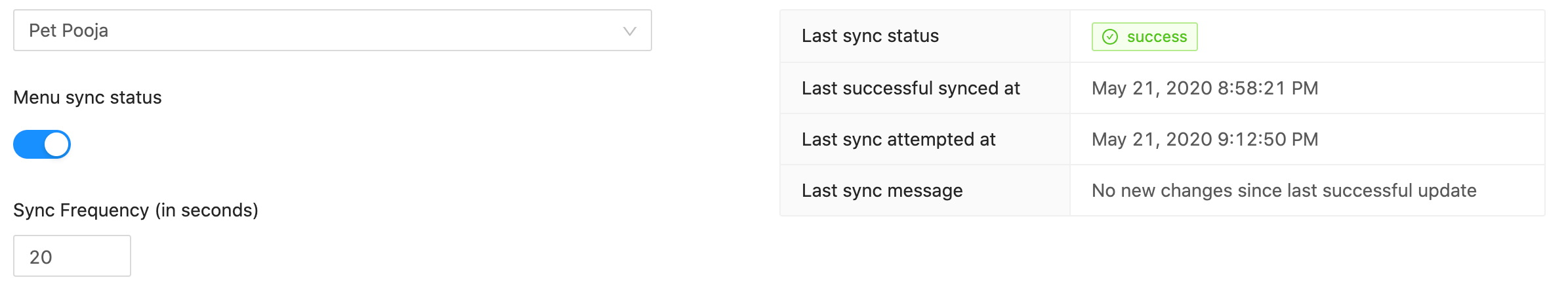The width and height of the screenshot is (1568, 286).
Task: Click the Last sync message label
Action: coord(882,190)
